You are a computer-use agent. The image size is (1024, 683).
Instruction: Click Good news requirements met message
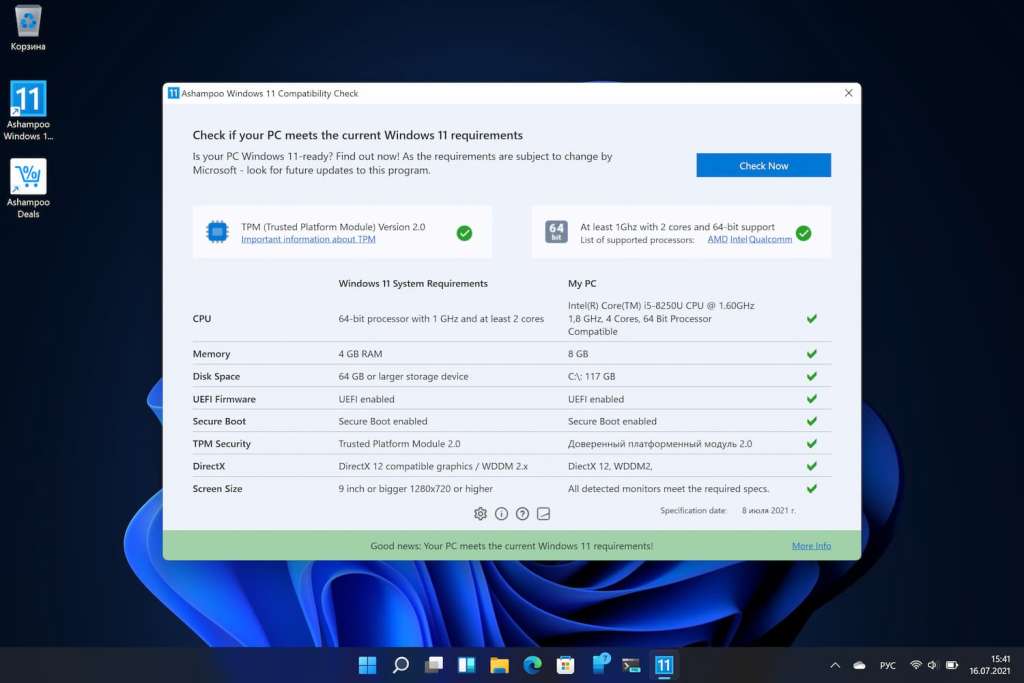coord(511,546)
